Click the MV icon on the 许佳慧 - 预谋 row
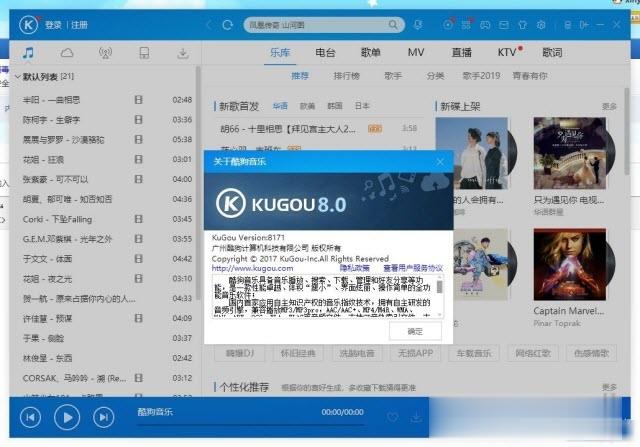Viewport: 640px width, 447px height. tap(138, 318)
